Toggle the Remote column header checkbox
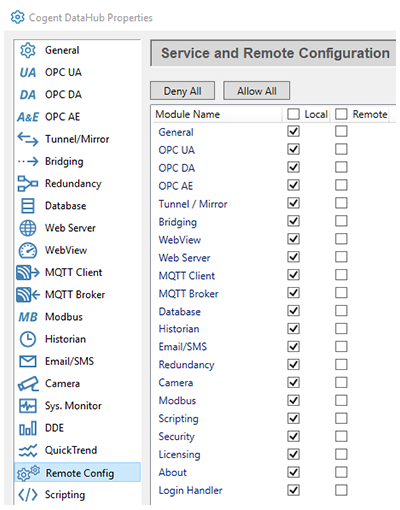400x510 pixels. point(341,114)
